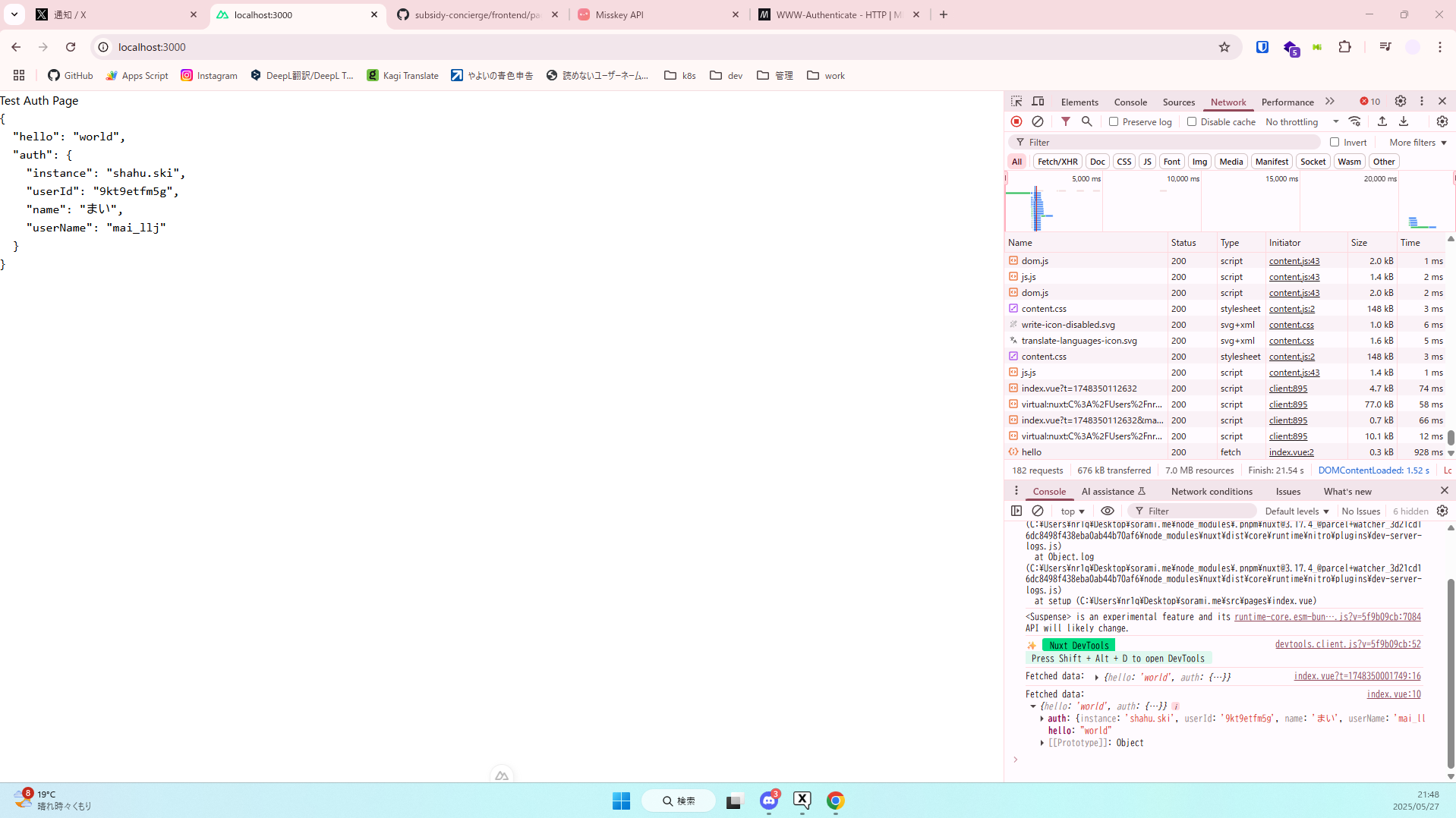The height and width of the screenshot is (818, 1456).
Task: Open network search magnifier
Action: [x=1087, y=121]
